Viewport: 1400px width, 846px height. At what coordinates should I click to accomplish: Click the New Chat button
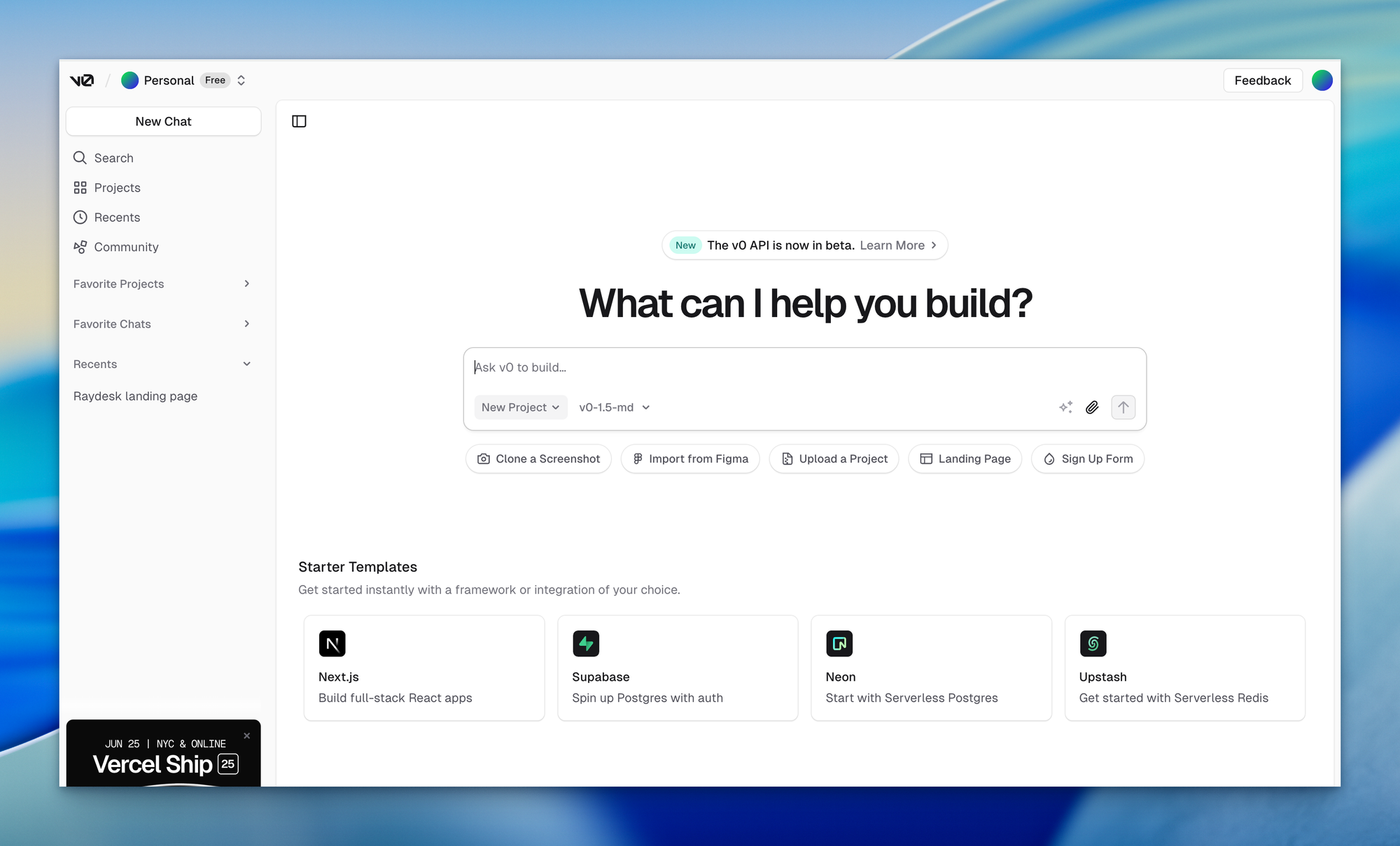pyautogui.click(x=163, y=121)
